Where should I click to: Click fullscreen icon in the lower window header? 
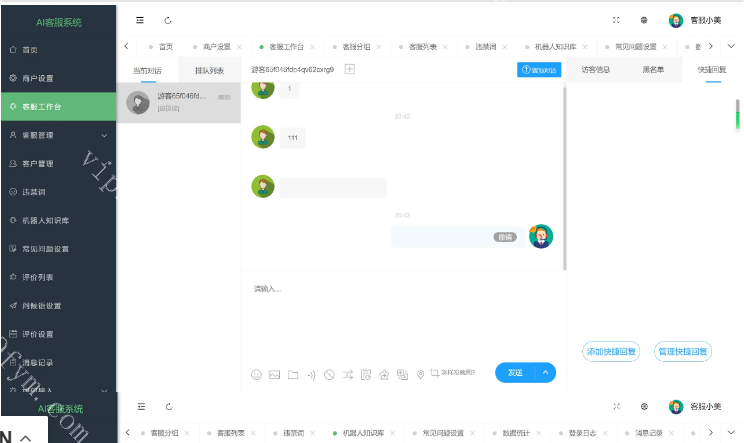(x=616, y=406)
